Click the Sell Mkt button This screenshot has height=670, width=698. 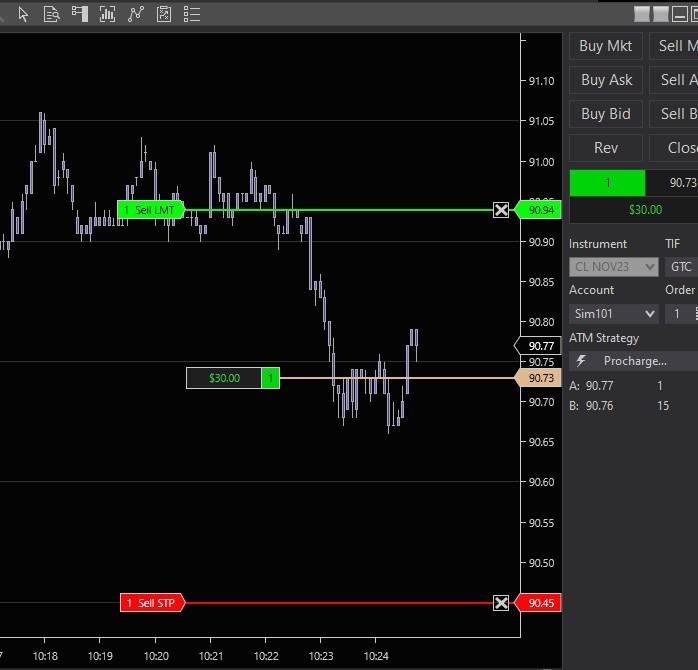[x=674, y=46]
